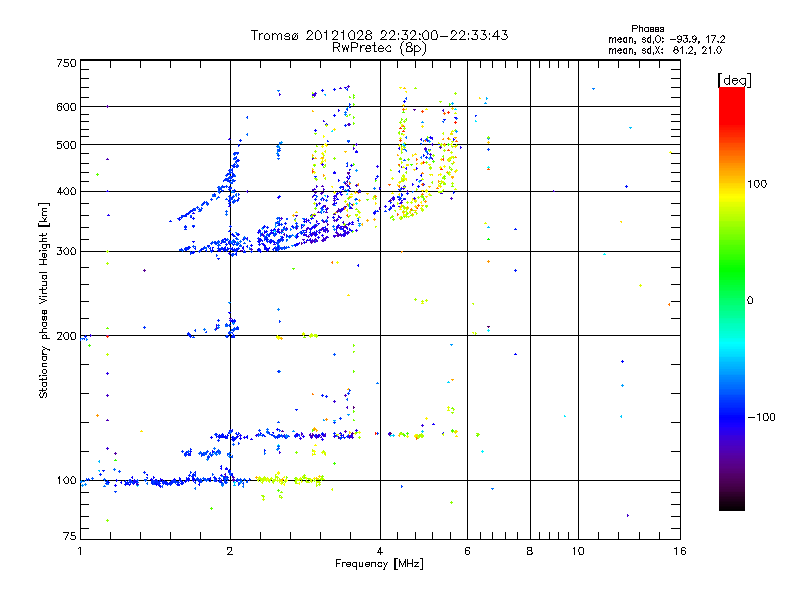Click the Stationary phase Virtual Height axis label

(x=44, y=301)
